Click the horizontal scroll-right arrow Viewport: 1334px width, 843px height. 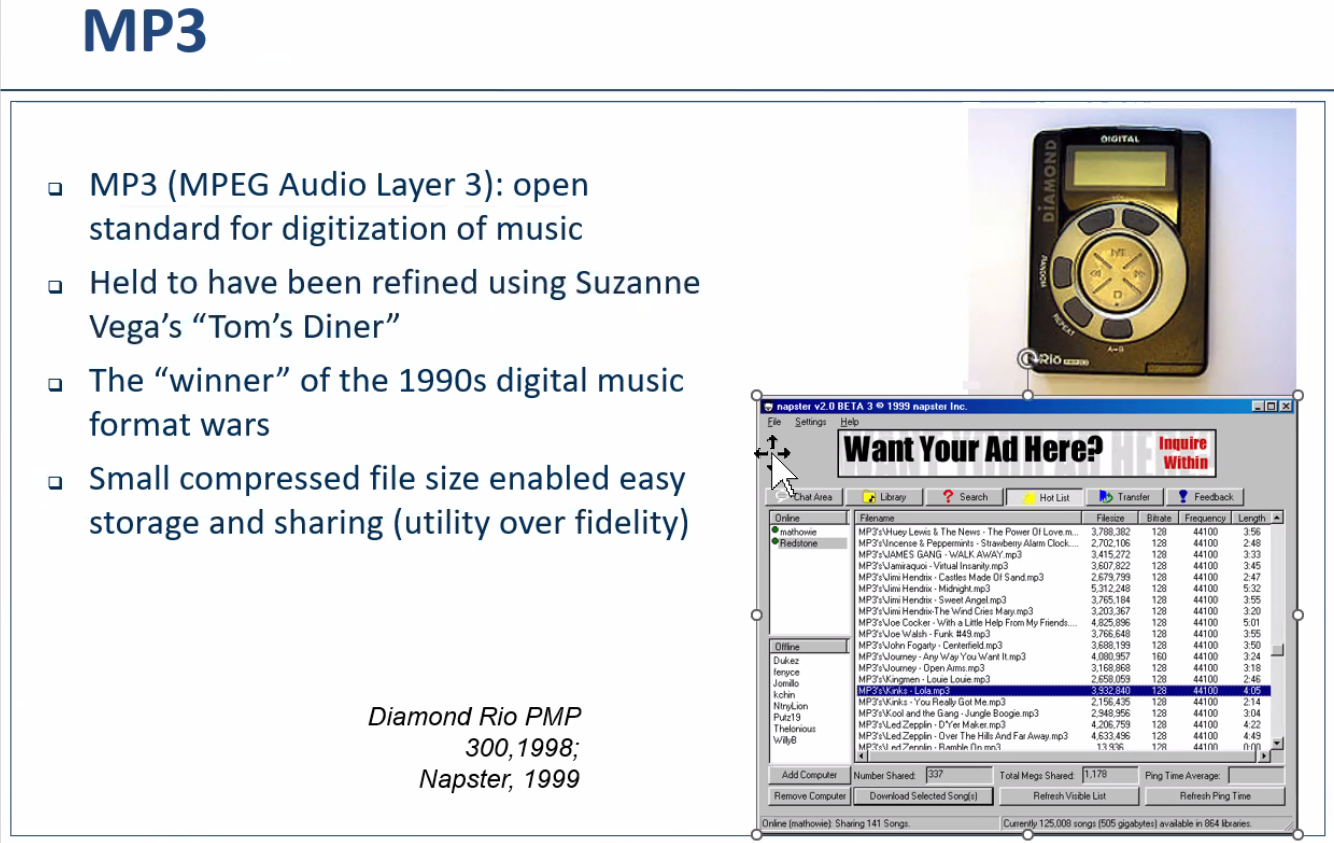tap(1265, 755)
